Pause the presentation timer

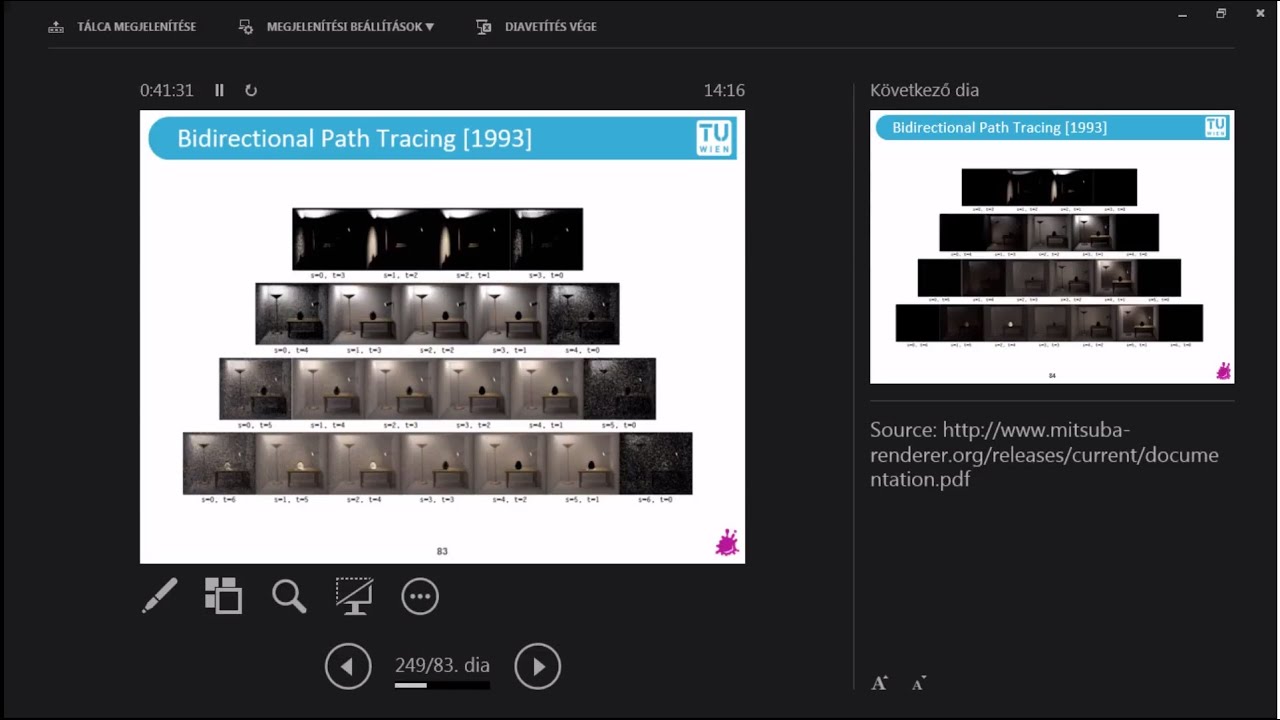point(219,90)
